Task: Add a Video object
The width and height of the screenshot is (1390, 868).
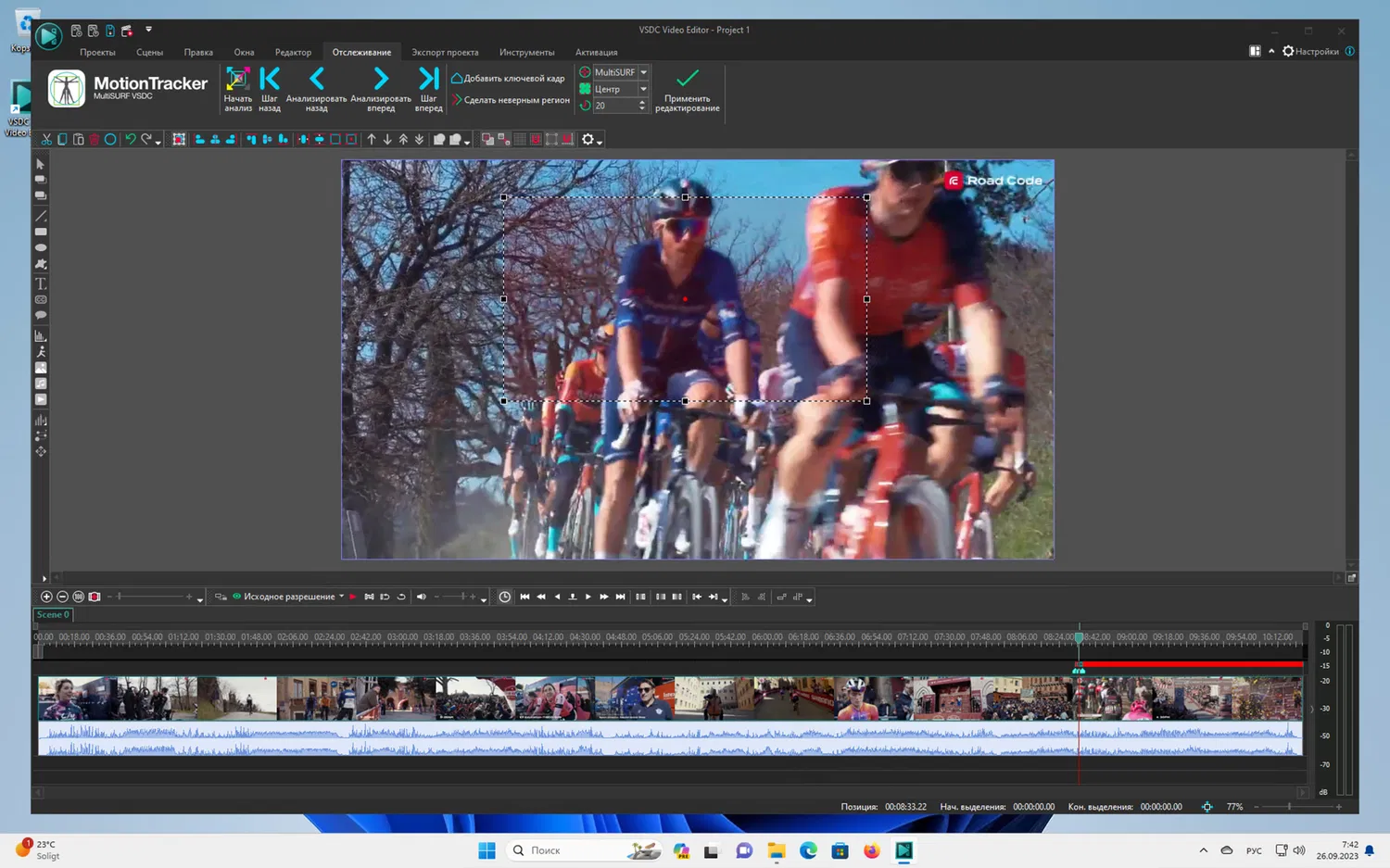Action: [41, 399]
